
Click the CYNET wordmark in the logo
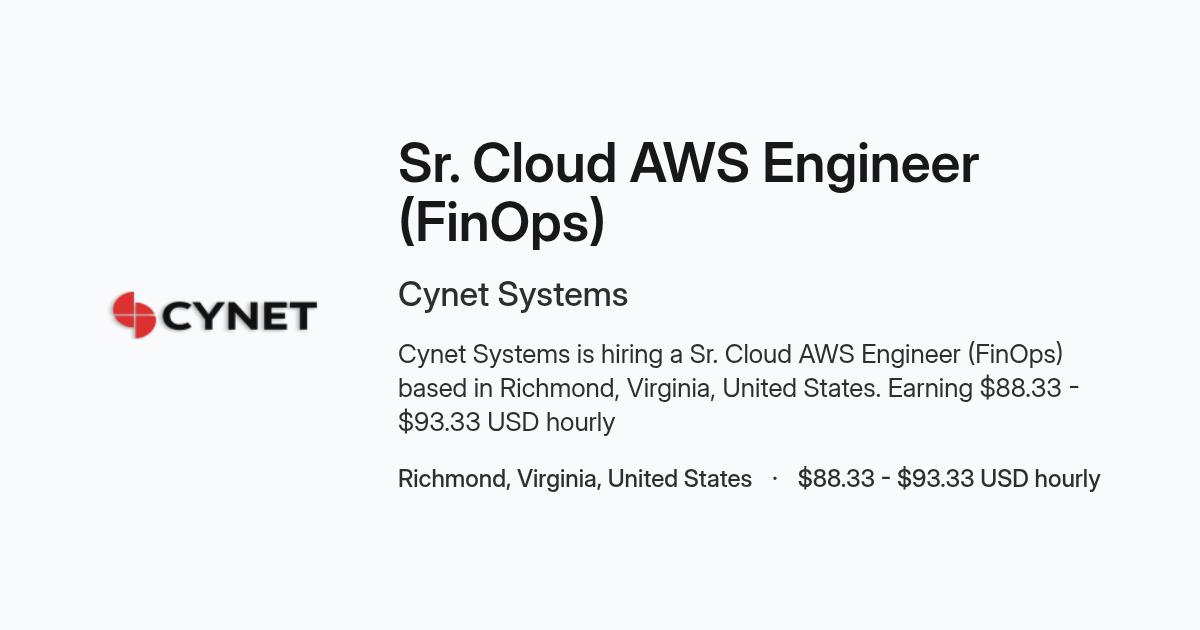pos(238,317)
